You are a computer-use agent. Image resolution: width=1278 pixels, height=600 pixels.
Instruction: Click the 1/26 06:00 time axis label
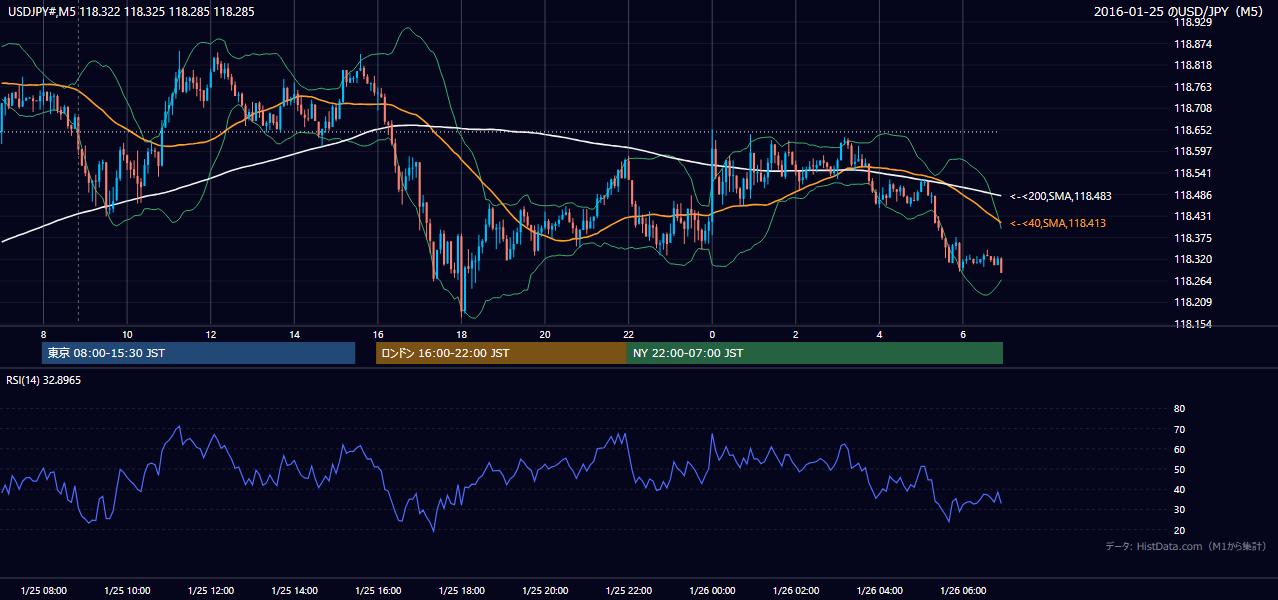[x=962, y=591]
